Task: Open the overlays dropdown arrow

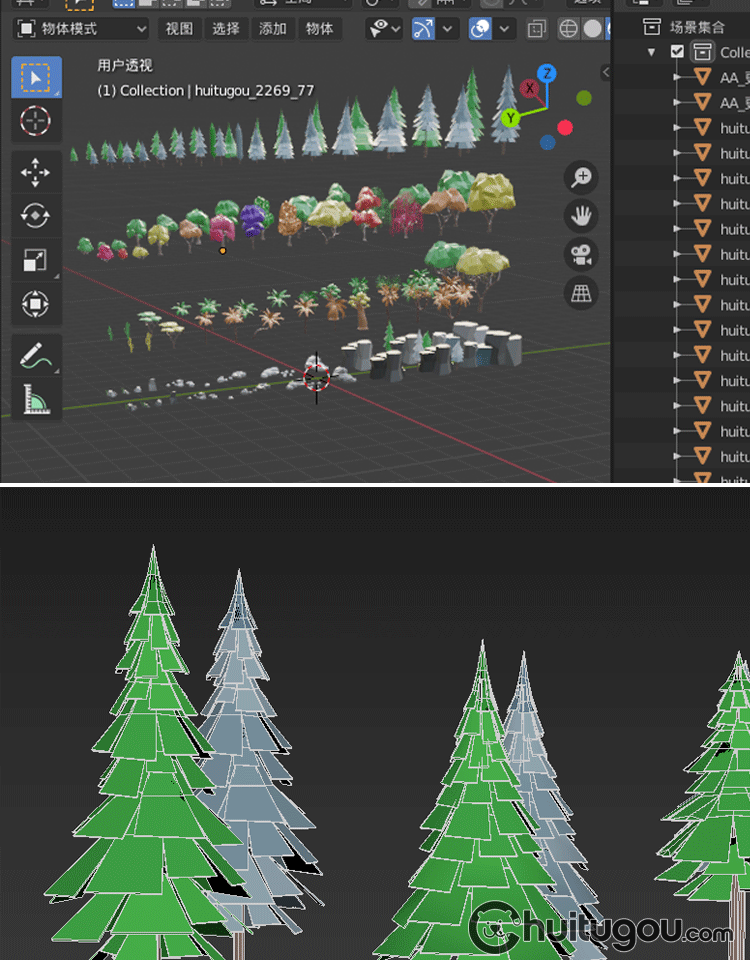Action: [506, 29]
